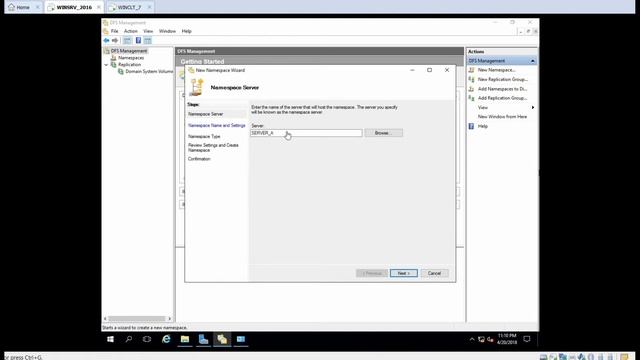
Task: Close the New Namespace Wizard window
Action: [x=447, y=70]
